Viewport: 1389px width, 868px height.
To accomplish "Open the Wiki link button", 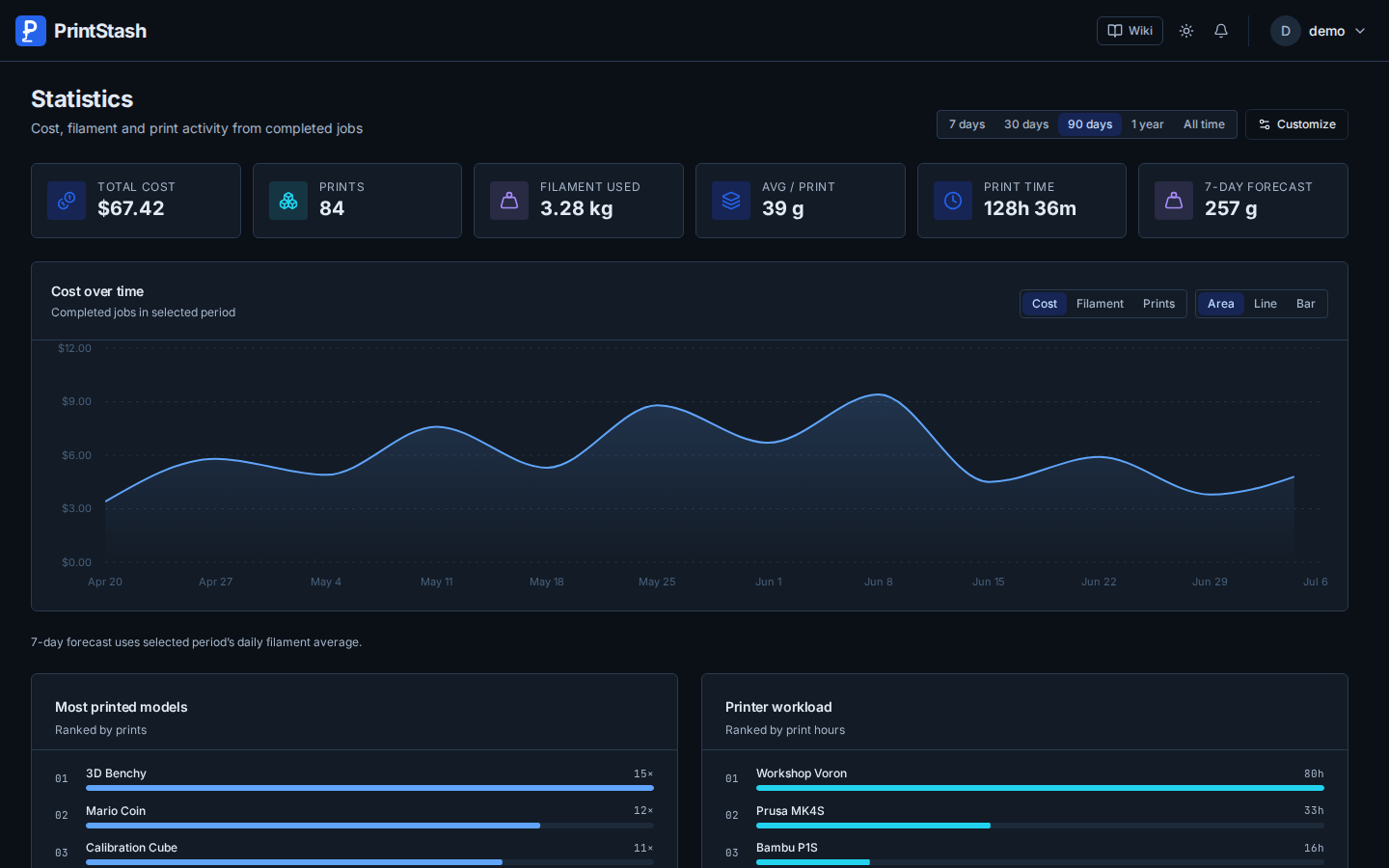I will [1130, 31].
